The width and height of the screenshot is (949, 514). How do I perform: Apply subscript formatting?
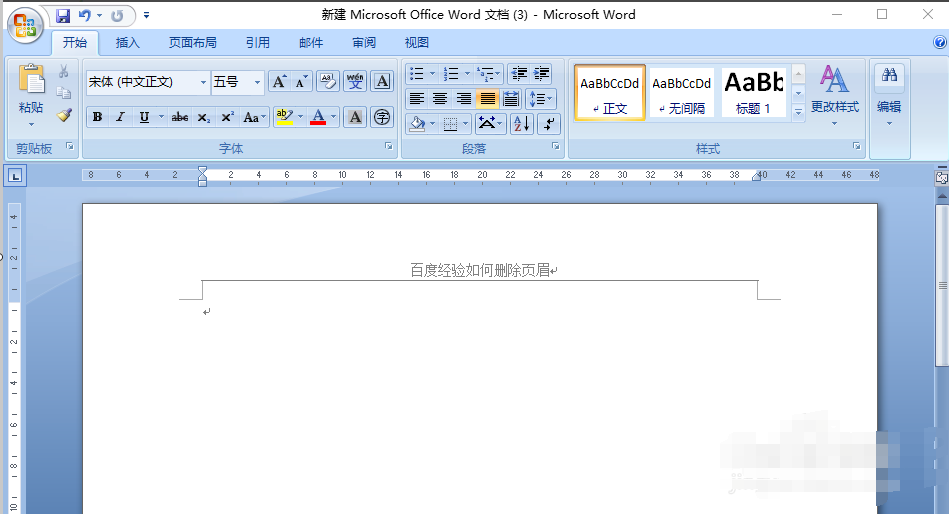point(204,117)
